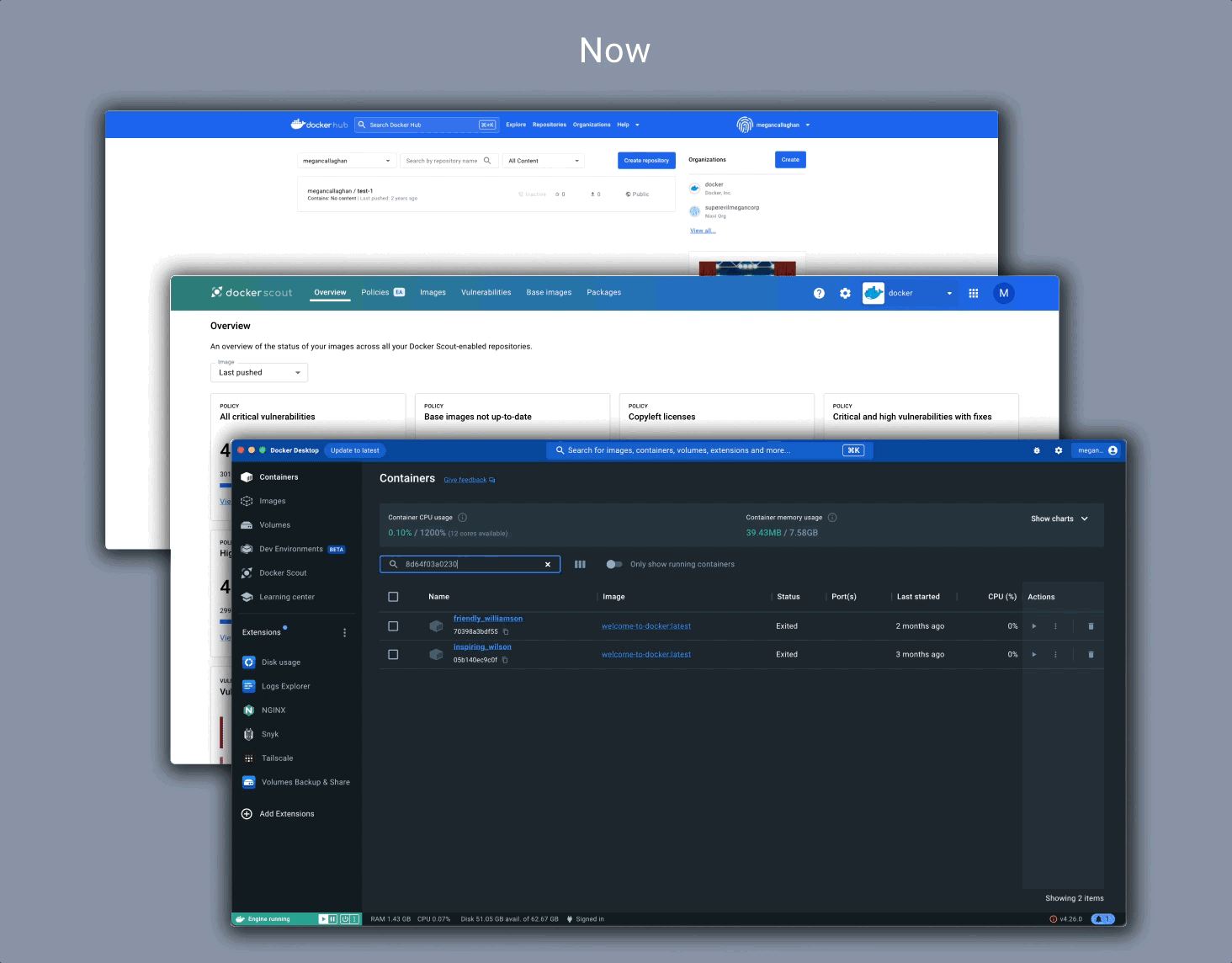Open the Learning center
The width and height of the screenshot is (1232, 963).
pyautogui.click(x=287, y=597)
